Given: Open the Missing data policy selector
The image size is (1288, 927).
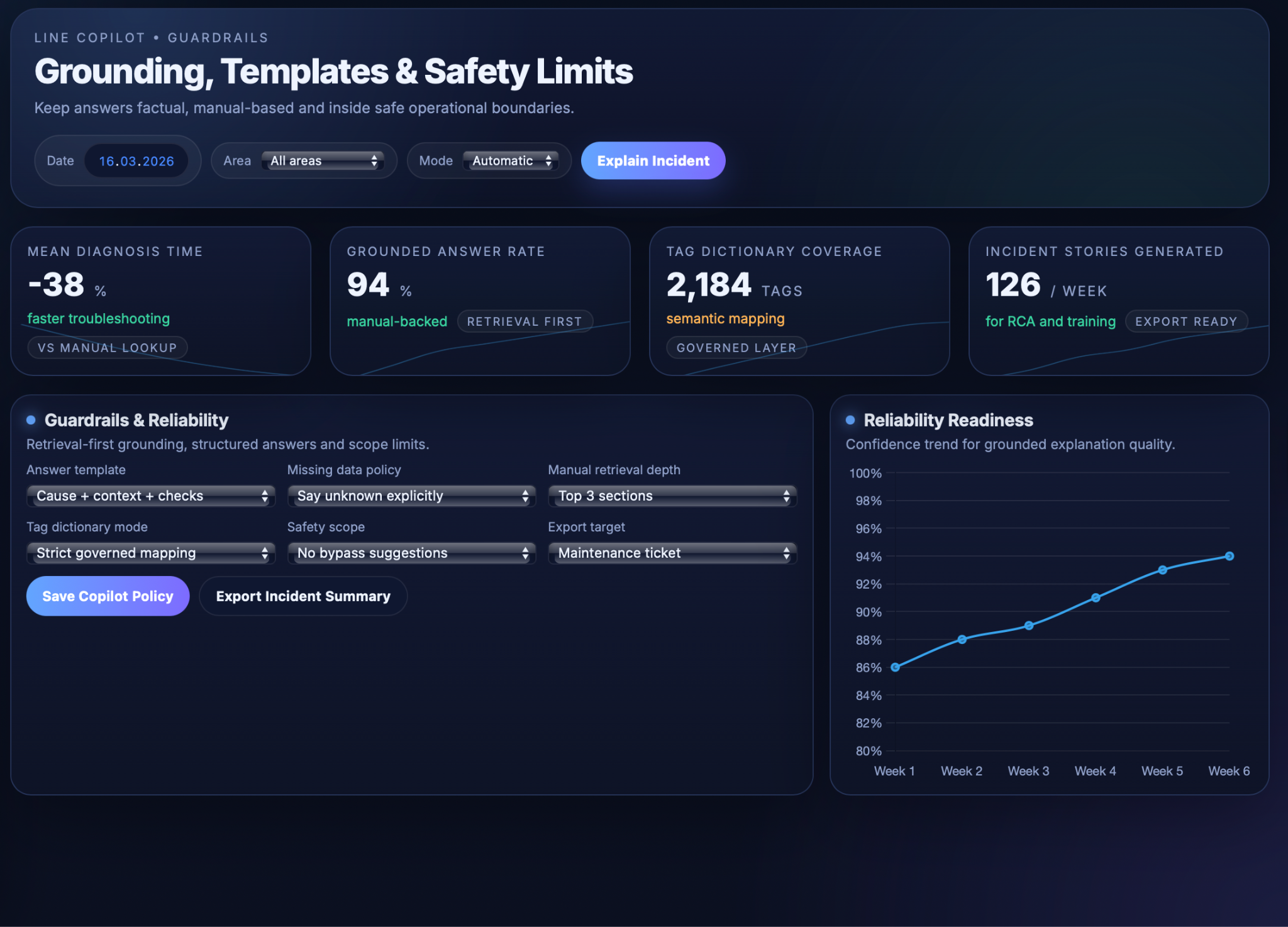Looking at the screenshot, I should (411, 496).
